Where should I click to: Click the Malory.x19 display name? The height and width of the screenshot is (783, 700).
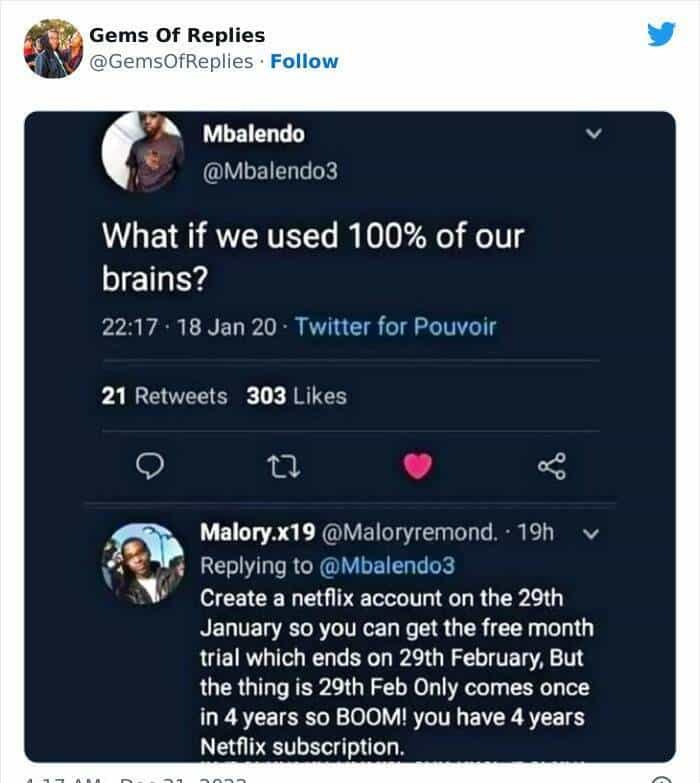click(256, 533)
